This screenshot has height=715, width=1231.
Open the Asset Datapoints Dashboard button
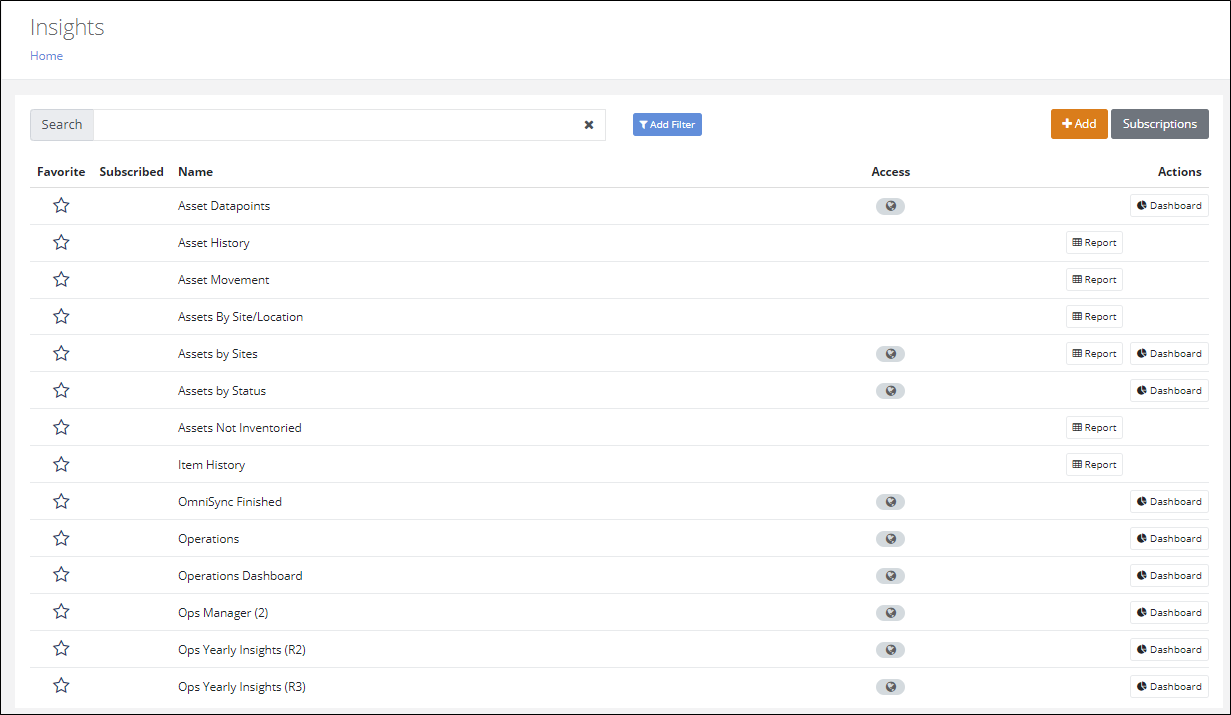tap(1169, 206)
